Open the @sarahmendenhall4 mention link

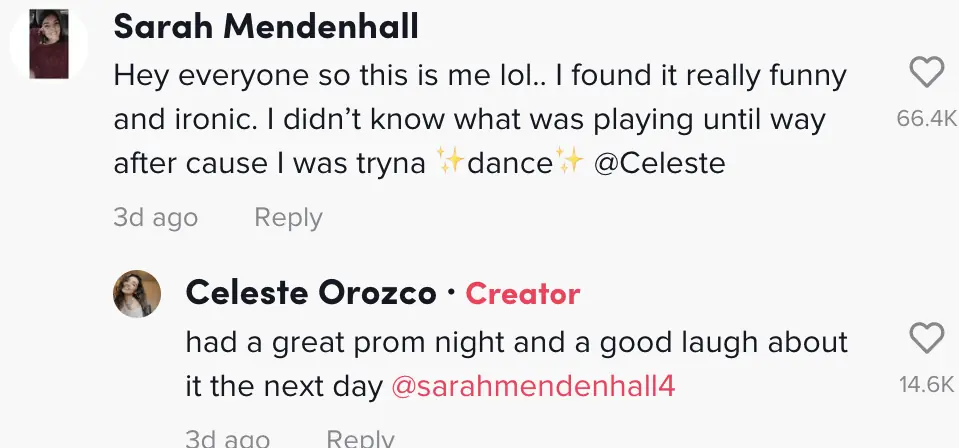tap(533, 387)
